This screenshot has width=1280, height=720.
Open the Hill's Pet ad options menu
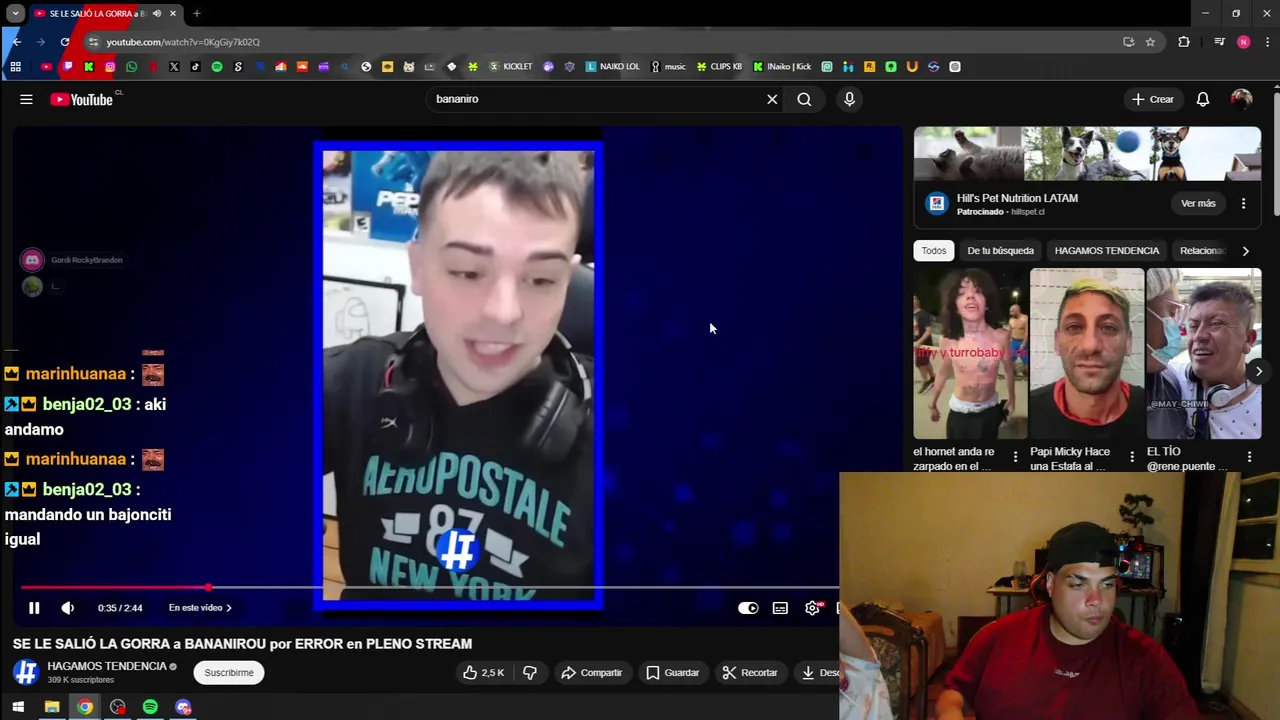tap(1243, 204)
